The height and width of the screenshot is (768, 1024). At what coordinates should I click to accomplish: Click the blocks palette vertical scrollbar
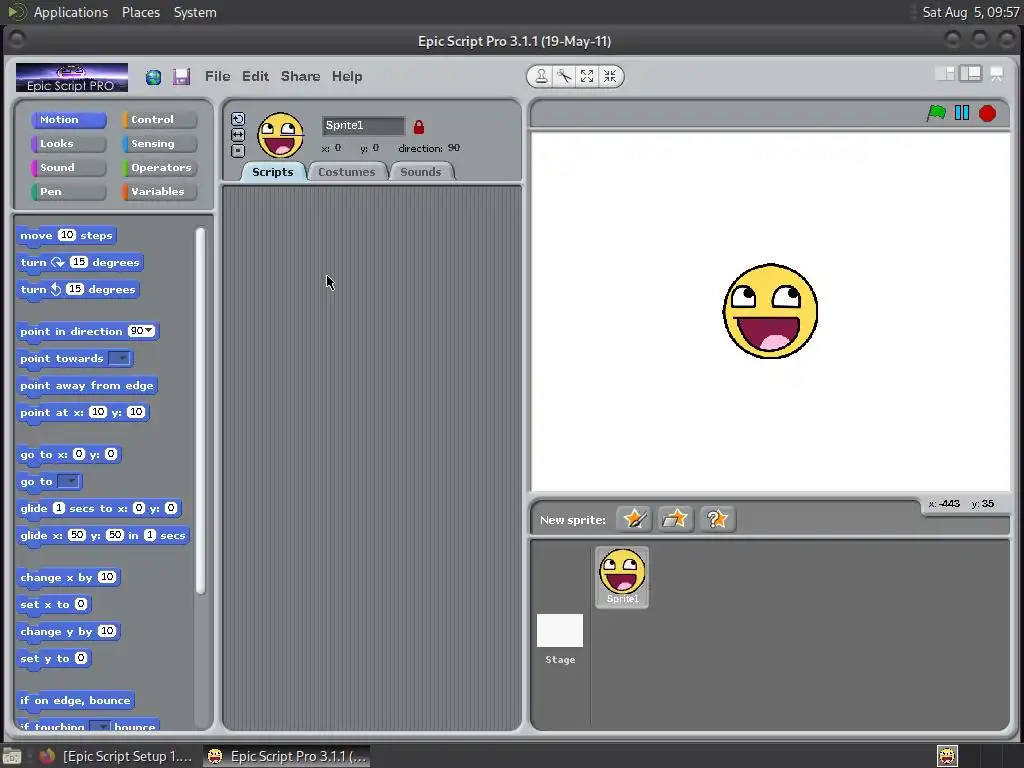pyautogui.click(x=200, y=411)
